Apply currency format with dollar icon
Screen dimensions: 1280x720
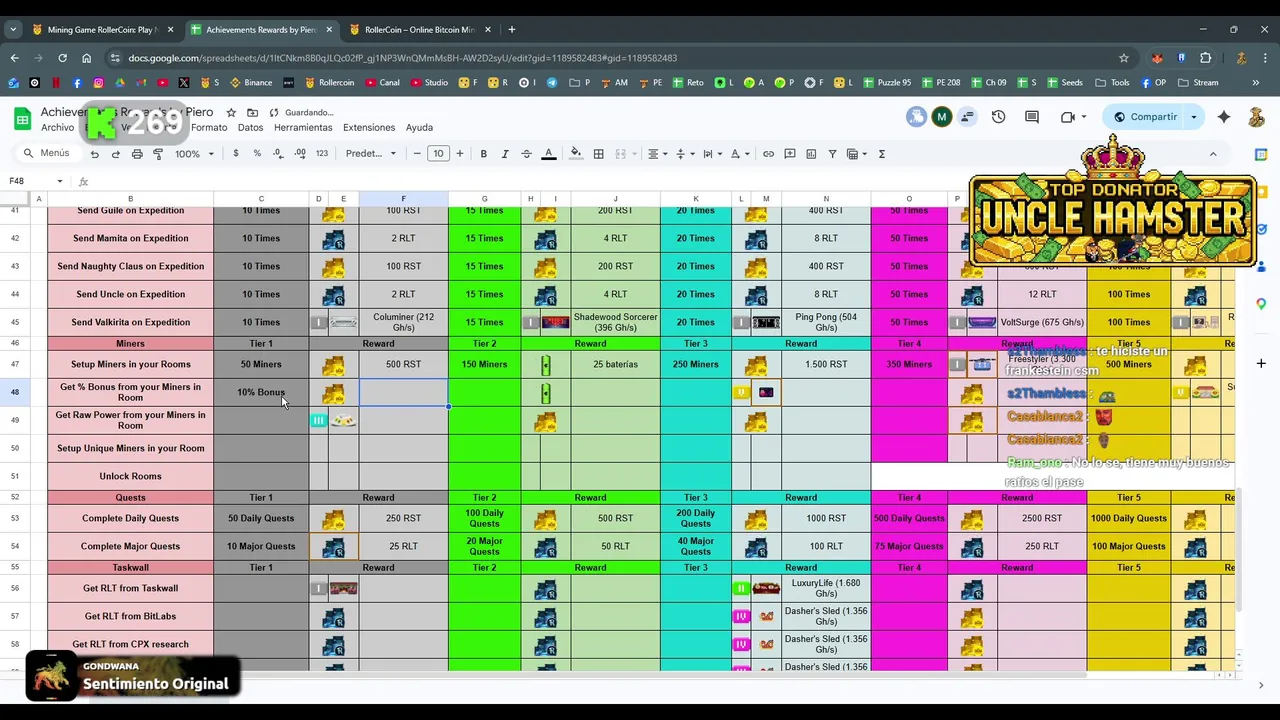pos(236,154)
